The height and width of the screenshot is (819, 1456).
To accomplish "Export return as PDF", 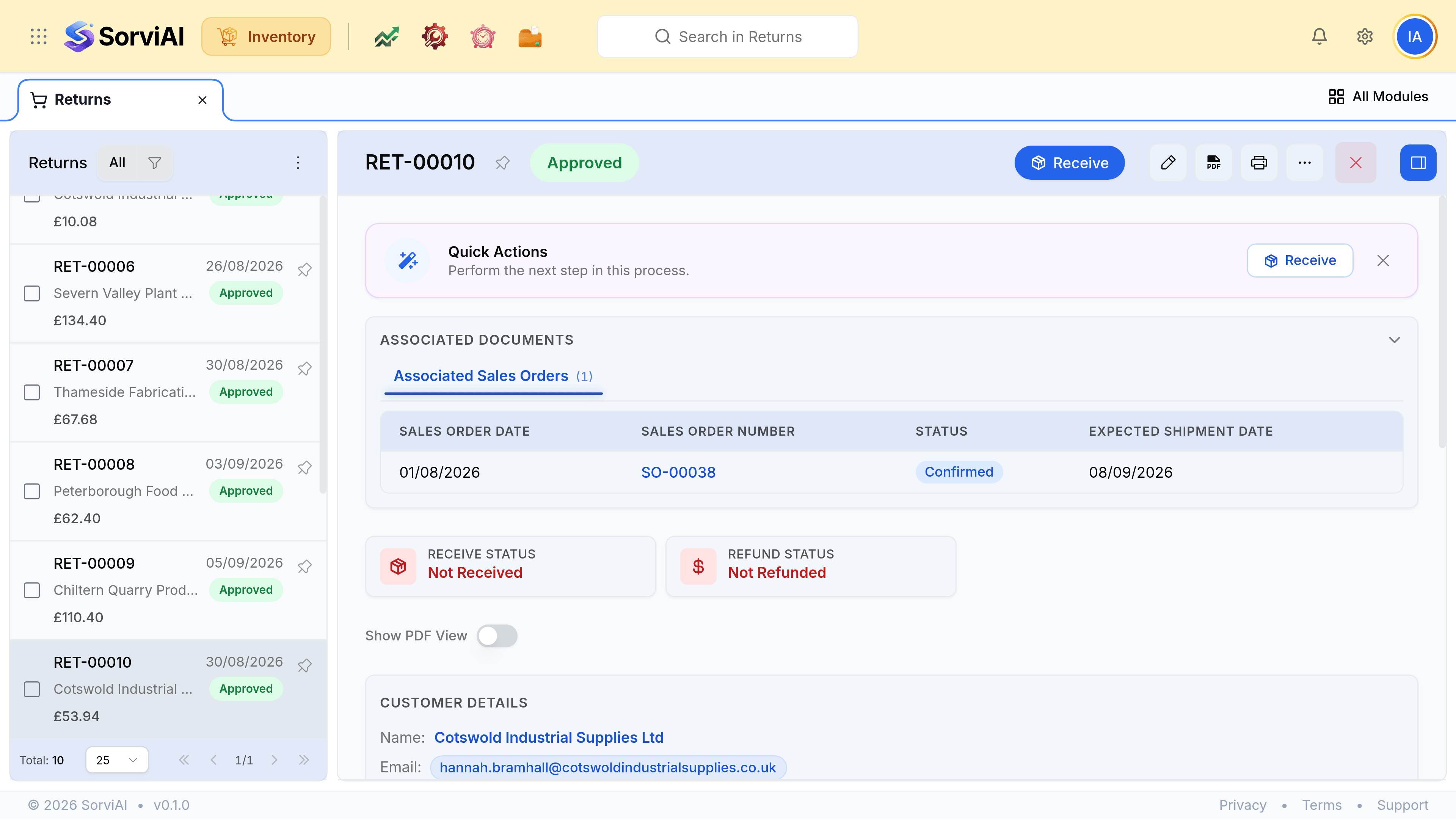I will [1213, 163].
